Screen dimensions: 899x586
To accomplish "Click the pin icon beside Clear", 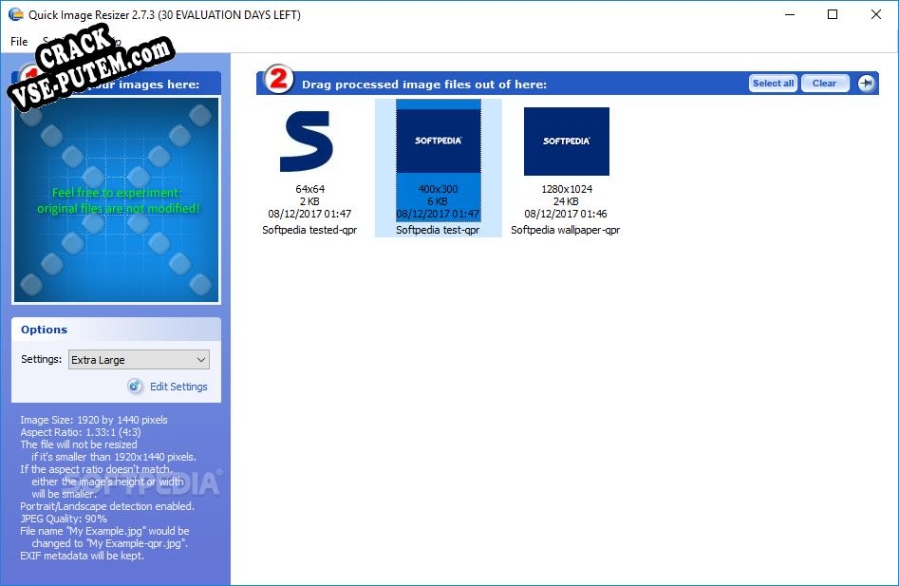I will point(865,83).
